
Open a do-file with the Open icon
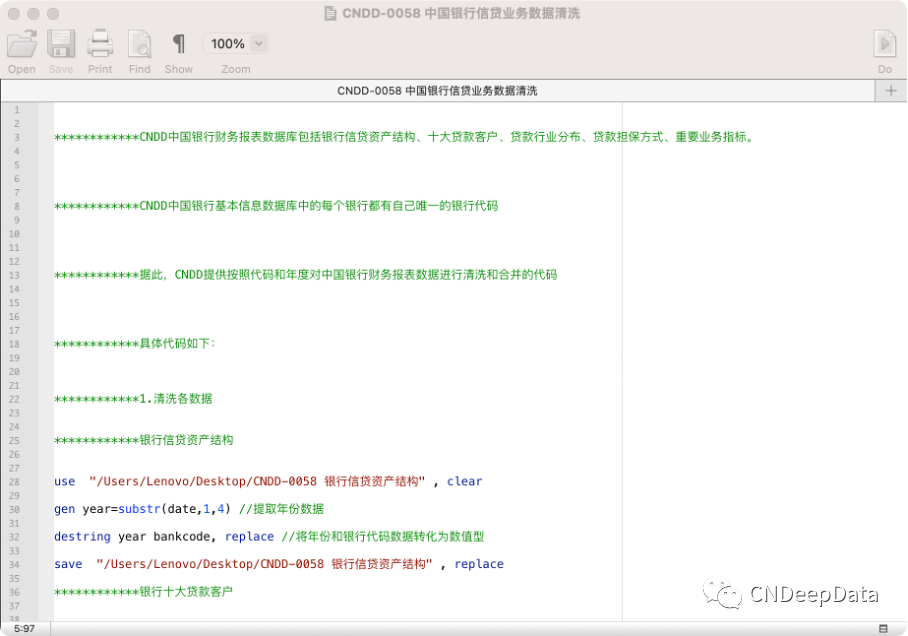pyautogui.click(x=22, y=44)
